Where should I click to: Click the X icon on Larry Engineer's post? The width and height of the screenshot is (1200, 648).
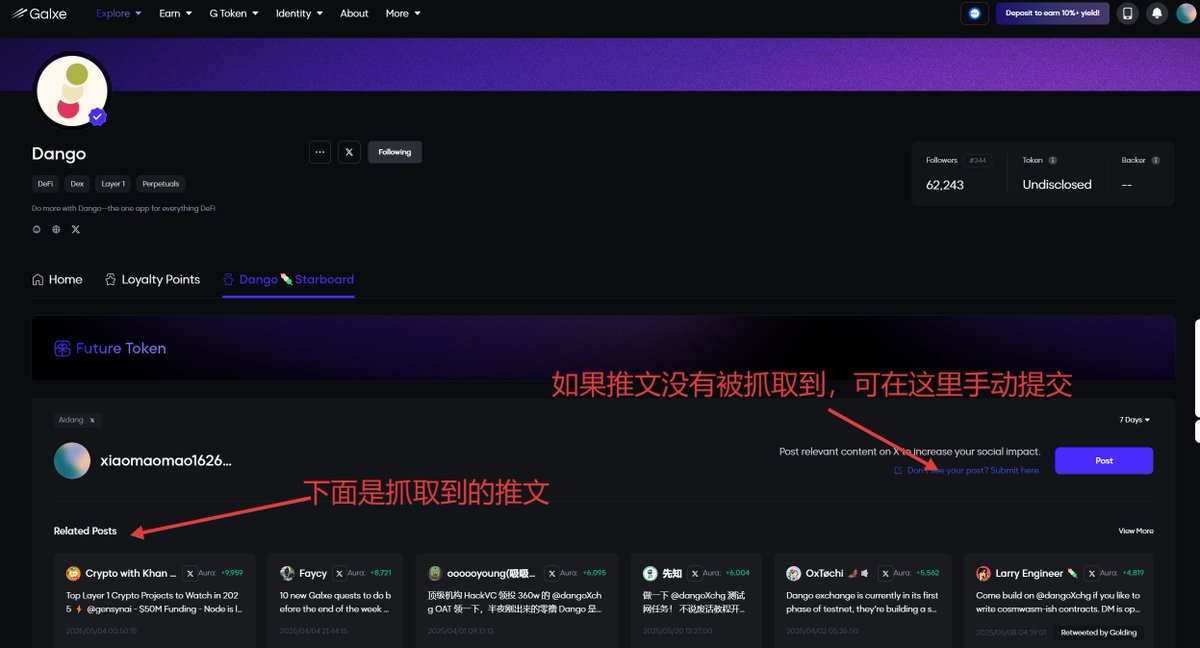tap(1090, 574)
